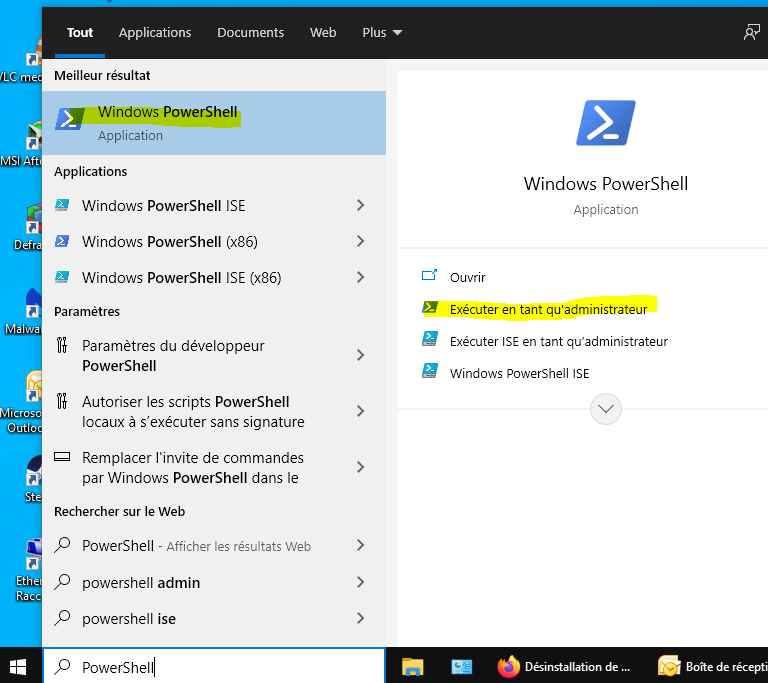Click the Remplacer l'invite de commandes icon

click(x=62, y=457)
